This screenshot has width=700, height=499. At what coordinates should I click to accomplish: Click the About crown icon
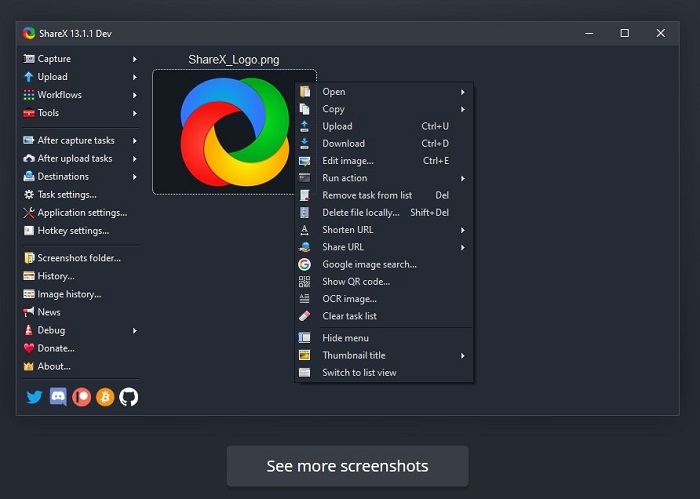point(29,366)
